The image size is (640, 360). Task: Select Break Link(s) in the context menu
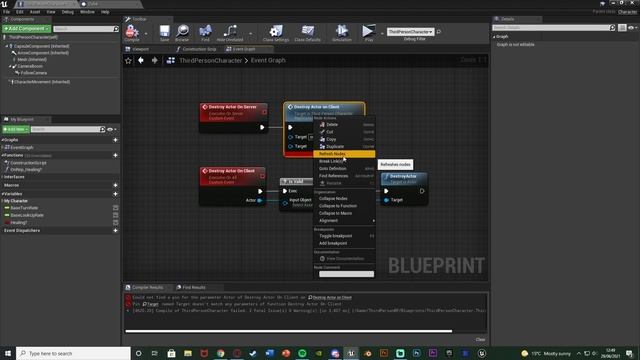click(x=344, y=161)
